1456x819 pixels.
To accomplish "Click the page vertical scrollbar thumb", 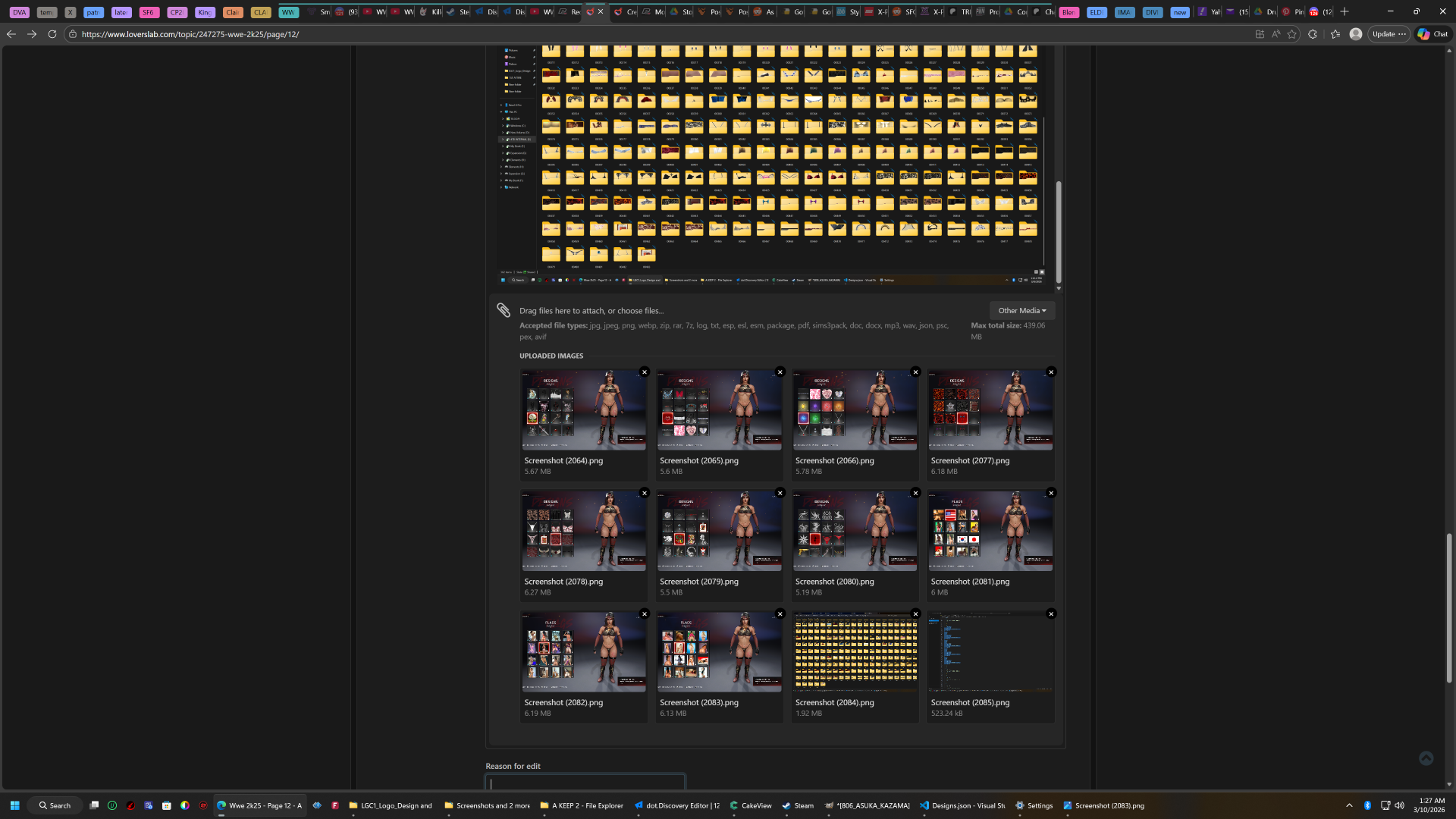I will tap(1449, 608).
